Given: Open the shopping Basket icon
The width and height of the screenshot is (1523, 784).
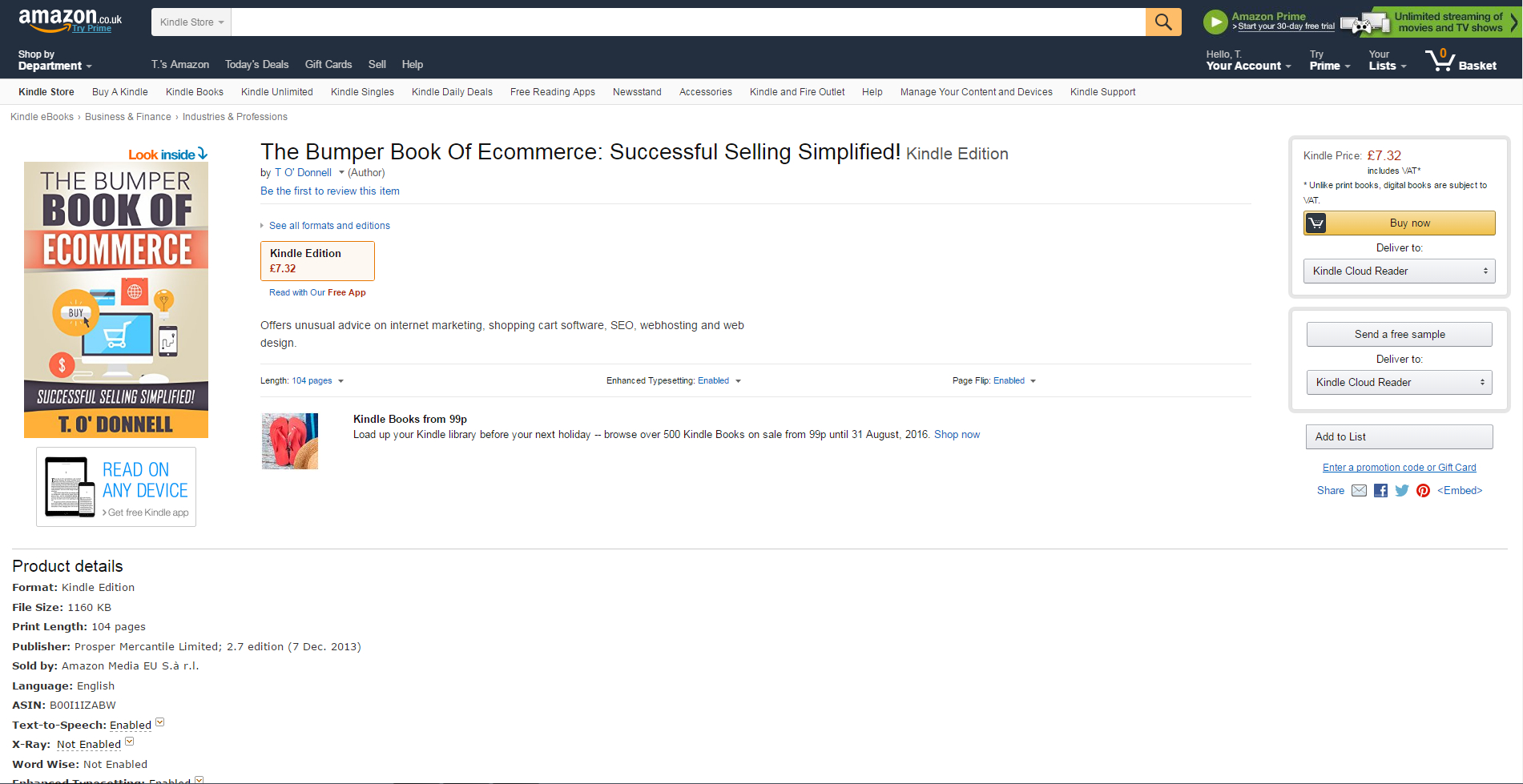Looking at the screenshot, I should point(1461,60).
